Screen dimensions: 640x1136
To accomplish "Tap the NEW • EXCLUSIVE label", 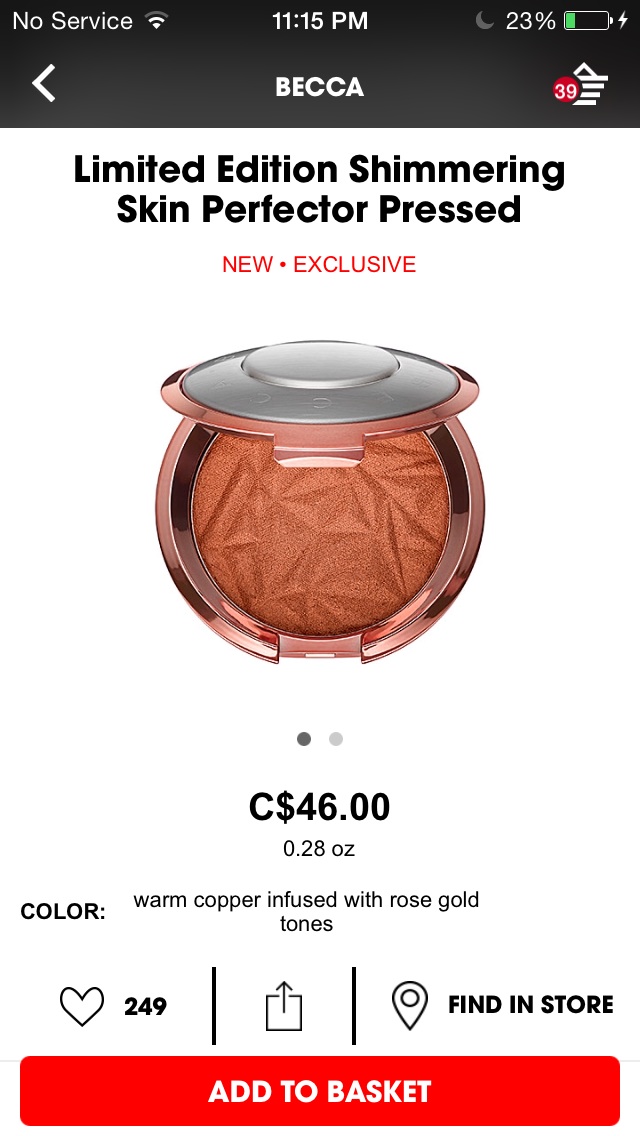I will pos(319,264).
